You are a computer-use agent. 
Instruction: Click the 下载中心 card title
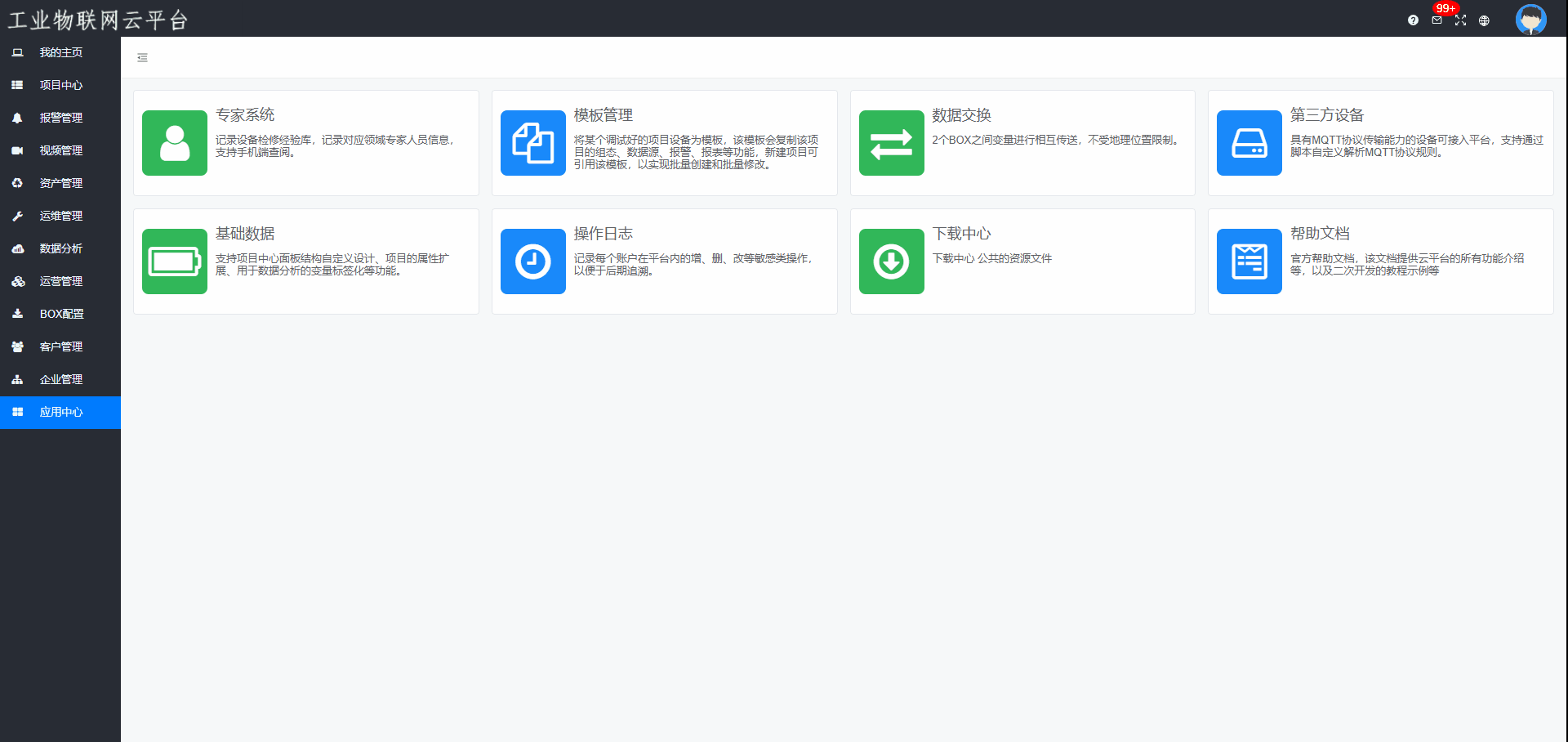pyautogui.click(x=961, y=234)
